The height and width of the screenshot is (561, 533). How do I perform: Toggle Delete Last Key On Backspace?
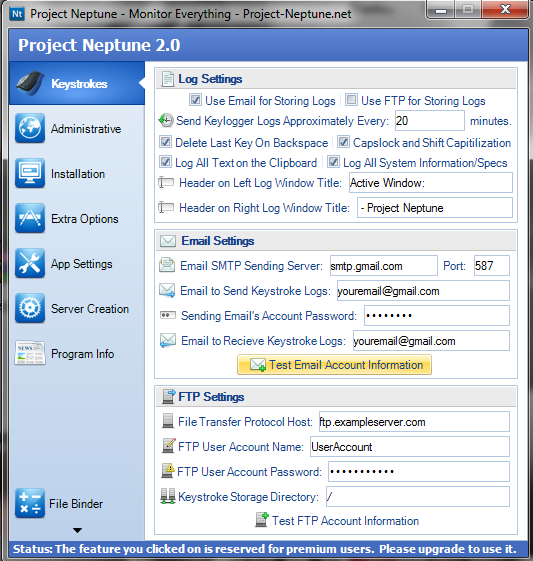click(165, 142)
